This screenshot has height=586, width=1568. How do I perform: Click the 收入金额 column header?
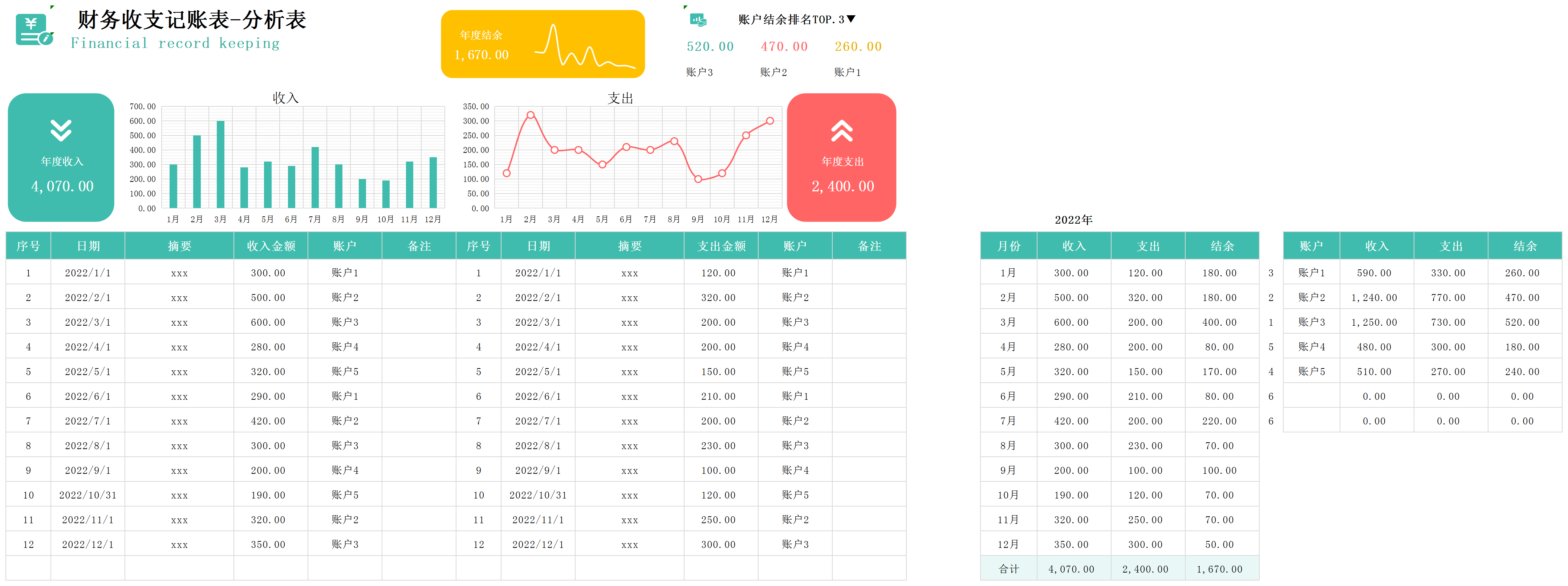(271, 246)
